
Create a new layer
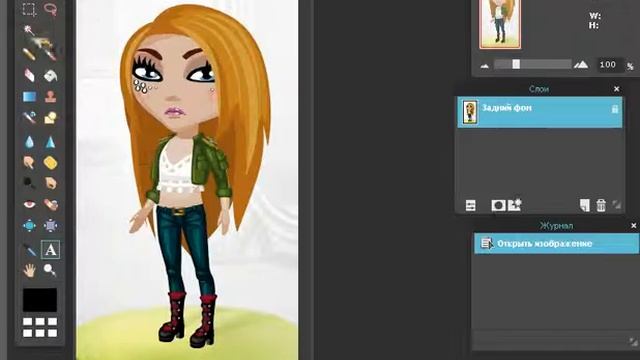pyautogui.click(x=584, y=205)
